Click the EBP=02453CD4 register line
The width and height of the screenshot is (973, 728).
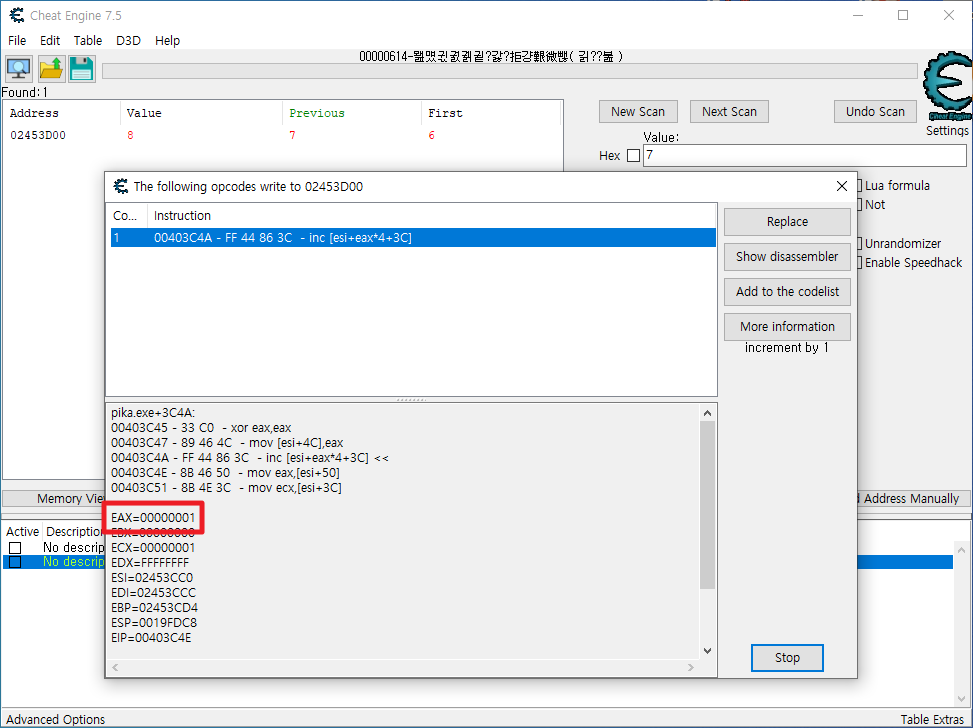(x=155, y=607)
